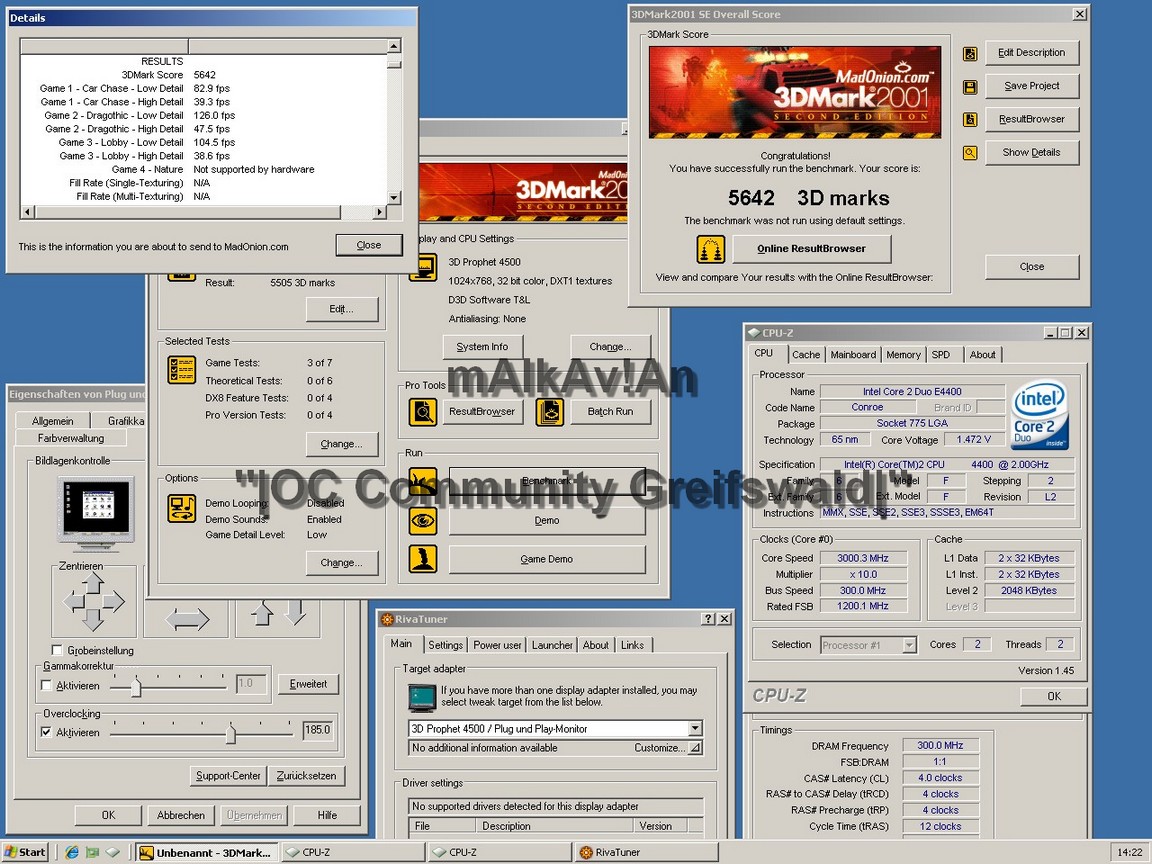Screen dimensions: 1152x864
Task: Disable Overclocking Aktivieren checkbox
Action: point(46,732)
